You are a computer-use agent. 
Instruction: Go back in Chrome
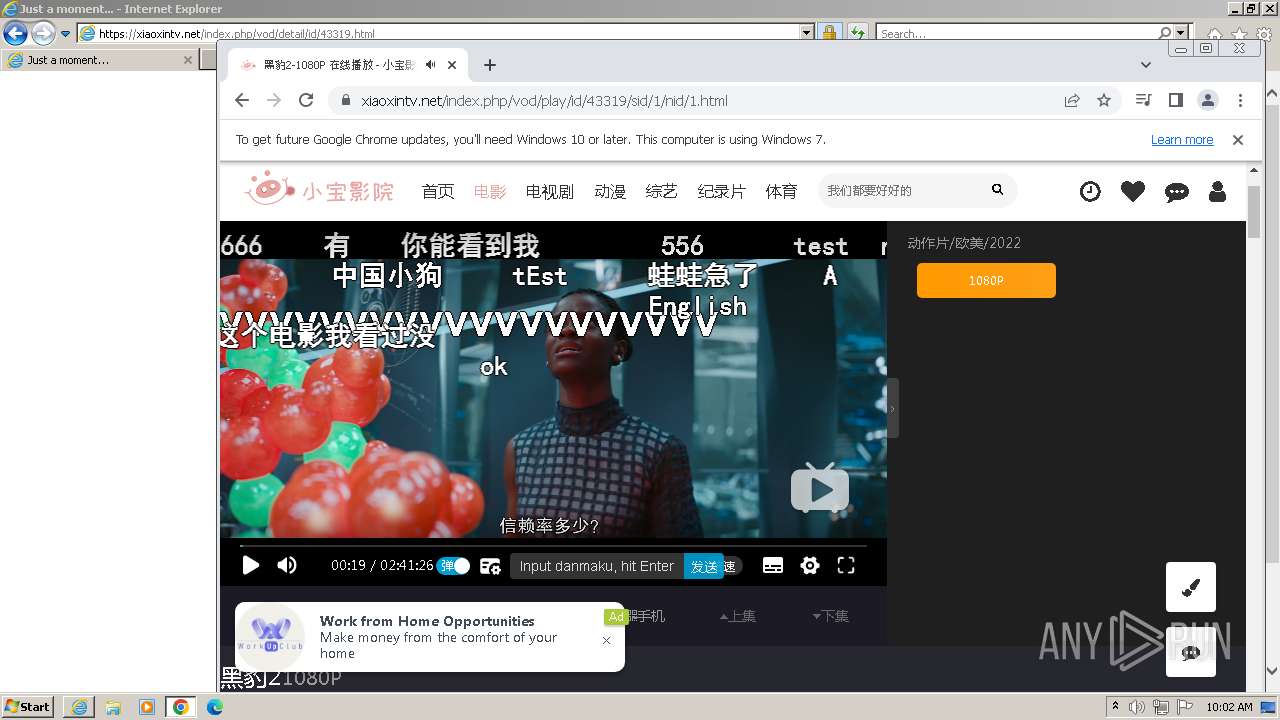242,100
